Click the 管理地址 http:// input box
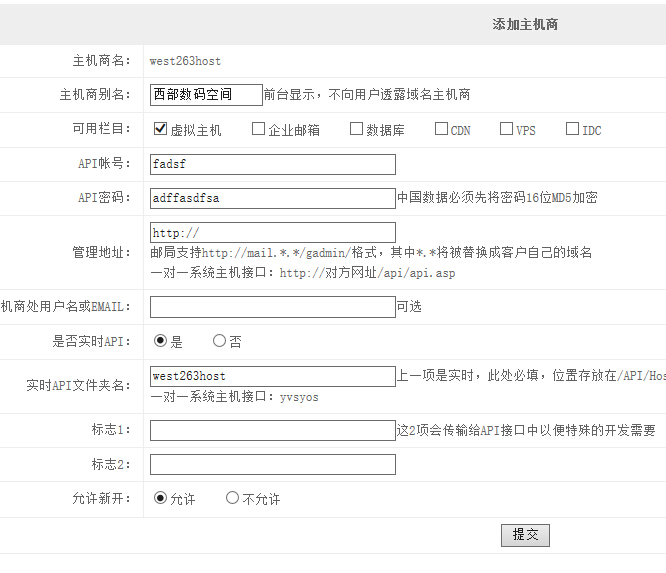Viewport: 666px width, 573px height. pyautogui.click(x=272, y=232)
